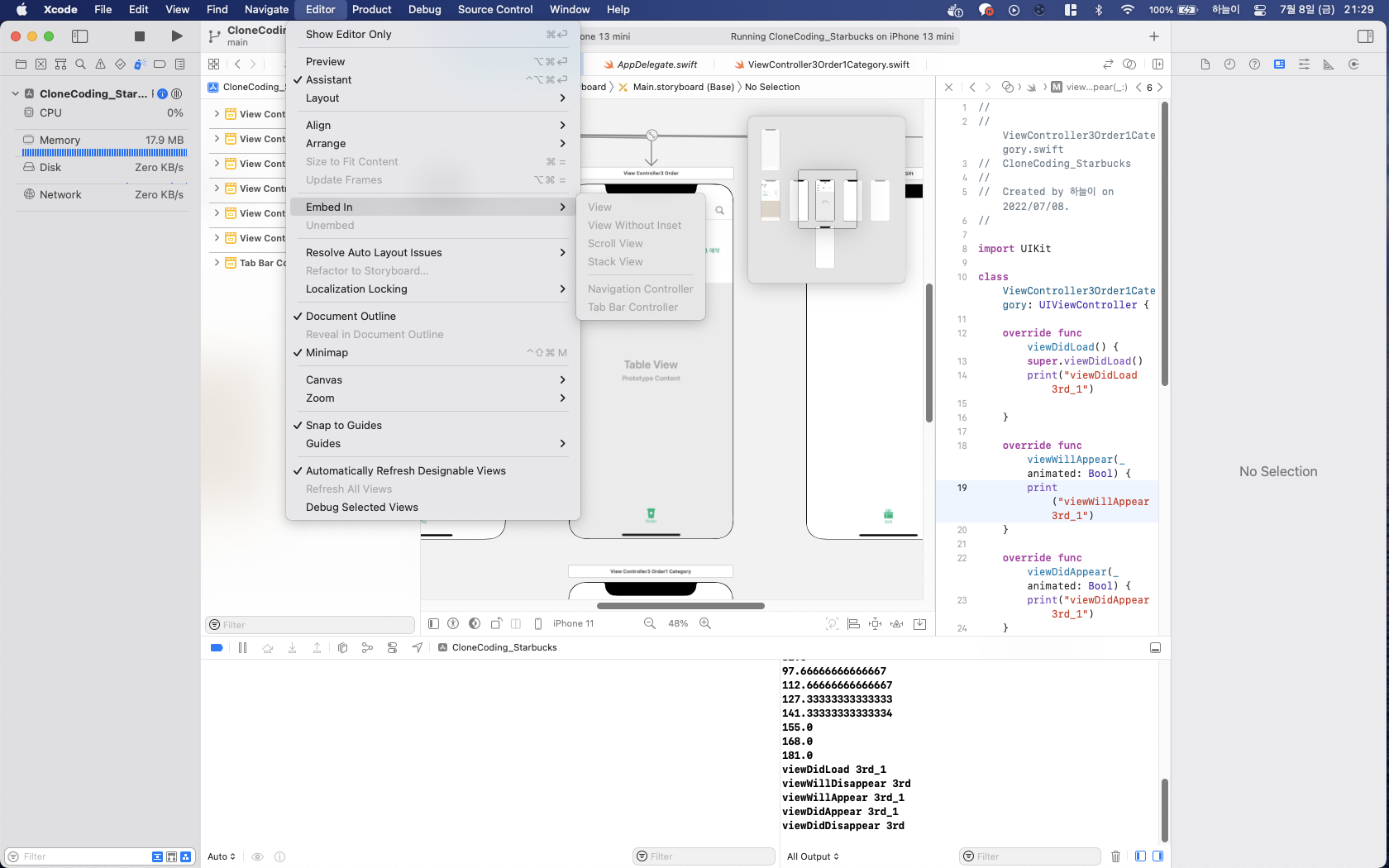Open the Identity inspector icon
The image size is (1389, 868).
tap(1280, 64)
